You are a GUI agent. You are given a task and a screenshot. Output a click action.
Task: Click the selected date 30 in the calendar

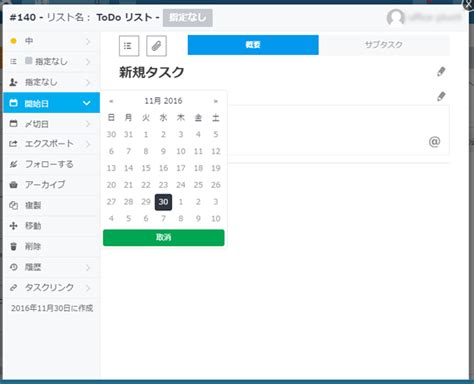pyautogui.click(x=163, y=202)
